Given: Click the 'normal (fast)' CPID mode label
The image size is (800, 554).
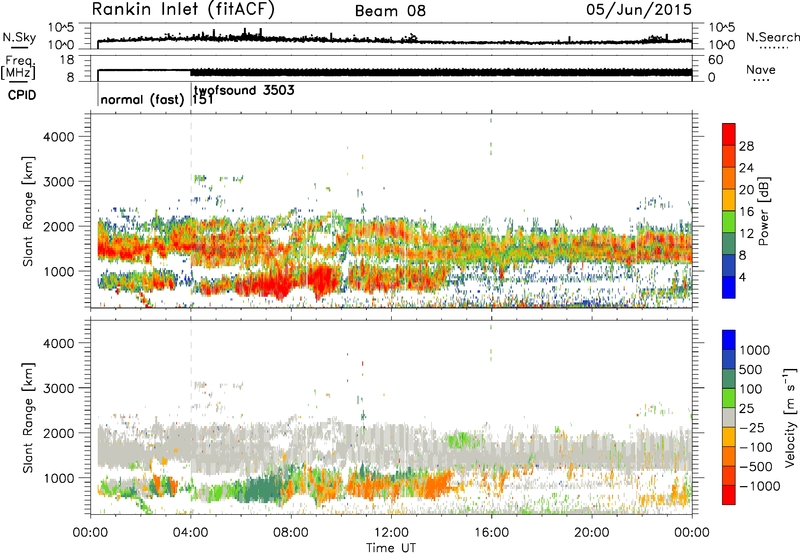Looking at the screenshot, I should click(142, 99).
